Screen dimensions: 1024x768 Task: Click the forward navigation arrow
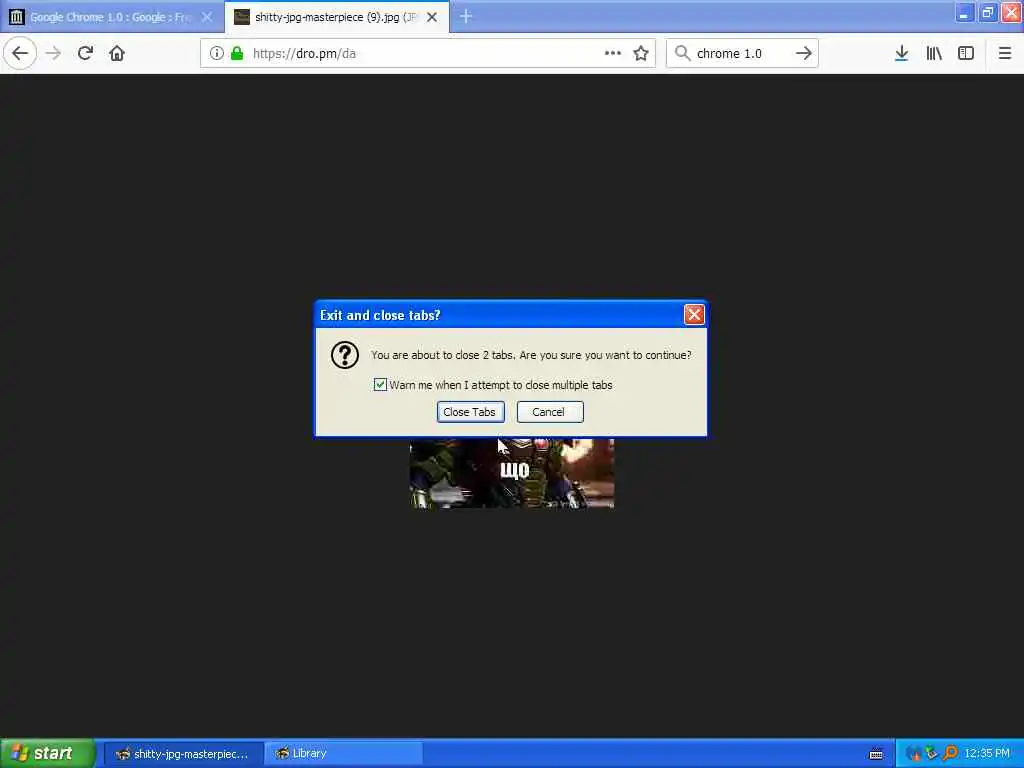tap(54, 53)
